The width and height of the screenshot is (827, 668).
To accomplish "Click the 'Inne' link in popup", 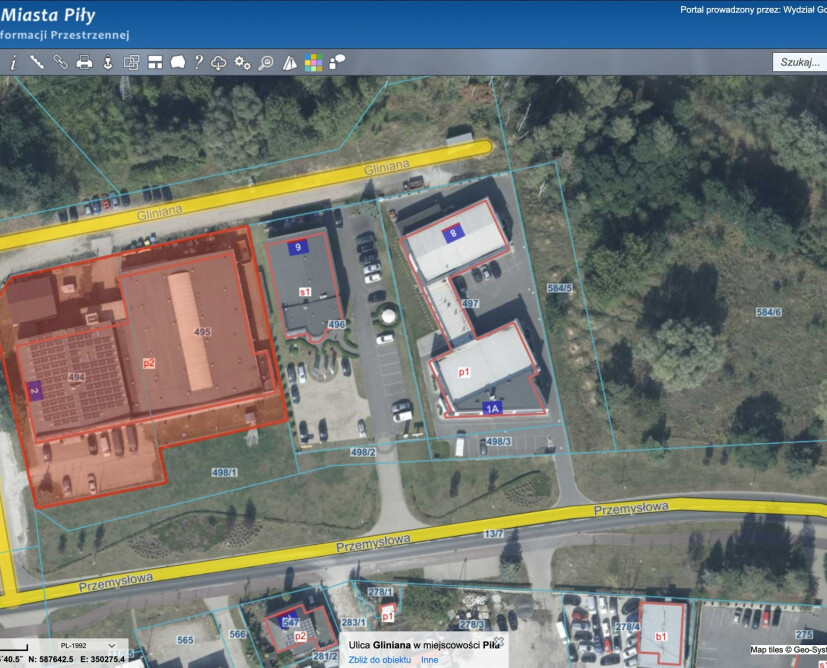I will [429, 660].
